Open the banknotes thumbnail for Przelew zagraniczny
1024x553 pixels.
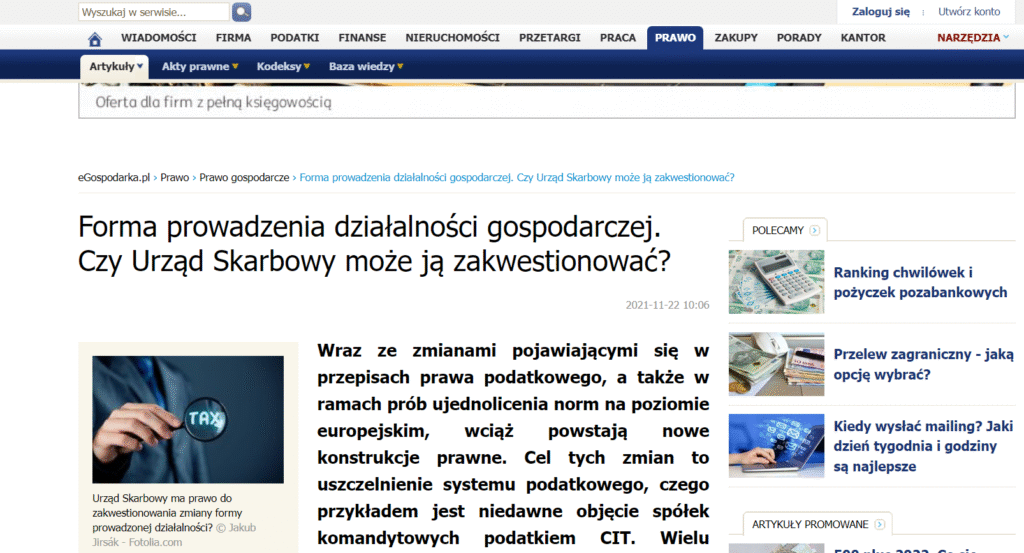coord(776,364)
